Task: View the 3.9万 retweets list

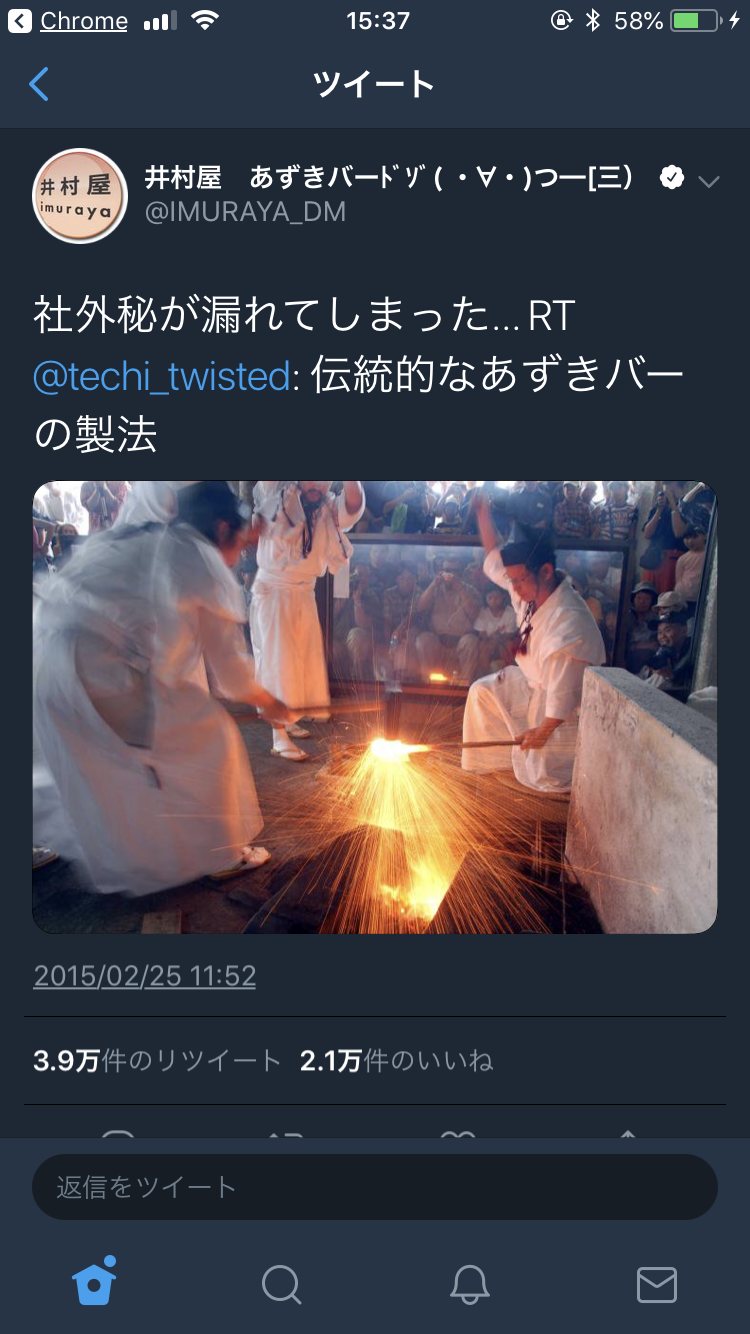Action: (157, 1061)
